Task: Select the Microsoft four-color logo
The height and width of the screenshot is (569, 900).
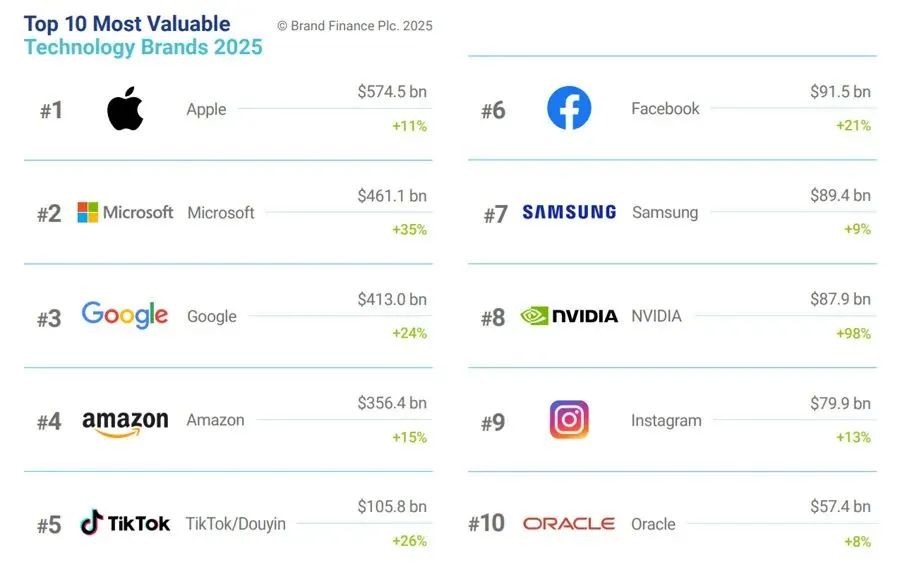Action: tap(125, 212)
